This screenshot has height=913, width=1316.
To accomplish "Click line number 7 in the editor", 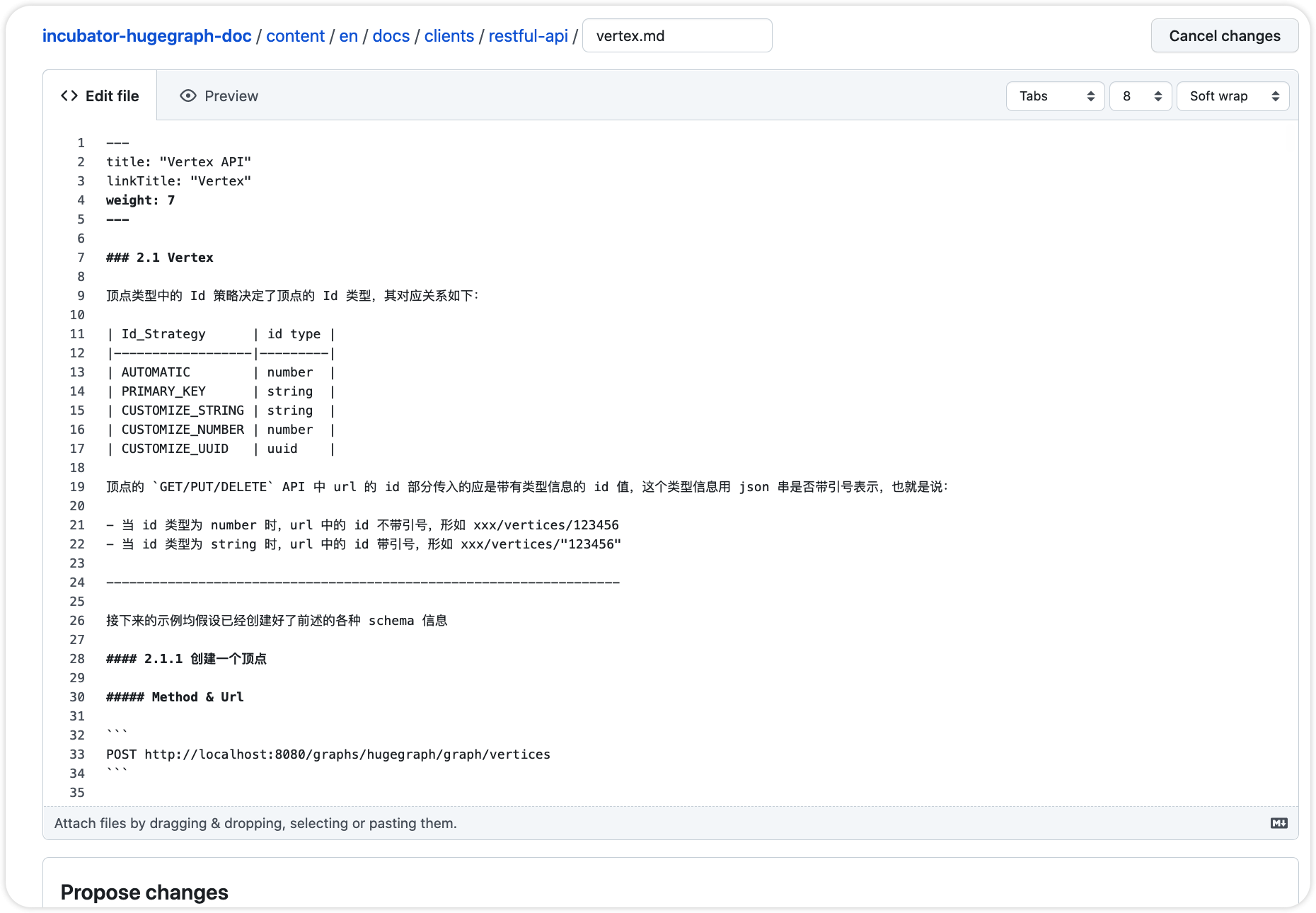I will click(x=80, y=258).
